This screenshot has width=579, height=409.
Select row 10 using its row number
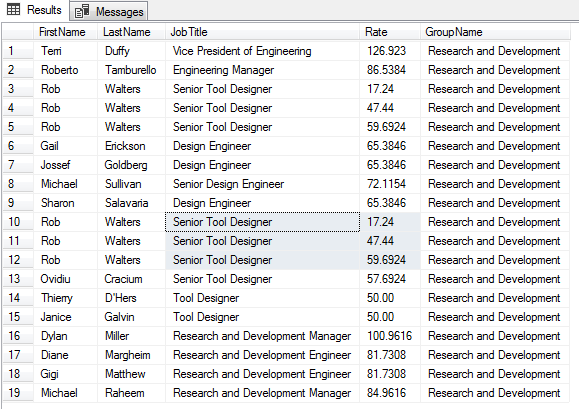pos(18,222)
